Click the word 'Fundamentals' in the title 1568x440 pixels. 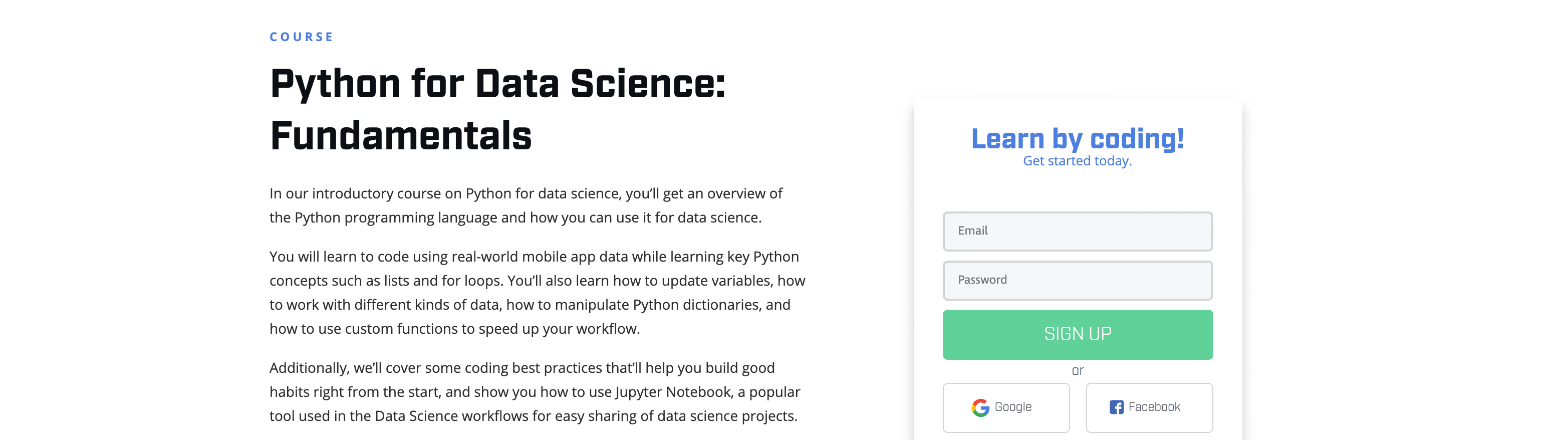(x=401, y=135)
